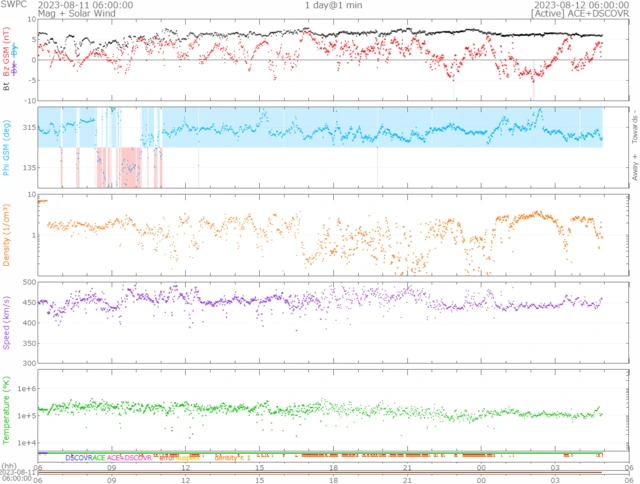Click the (hh) unit label at bottom-left
Image resolution: width=640 pixels, height=484 pixels.
(x=9, y=467)
